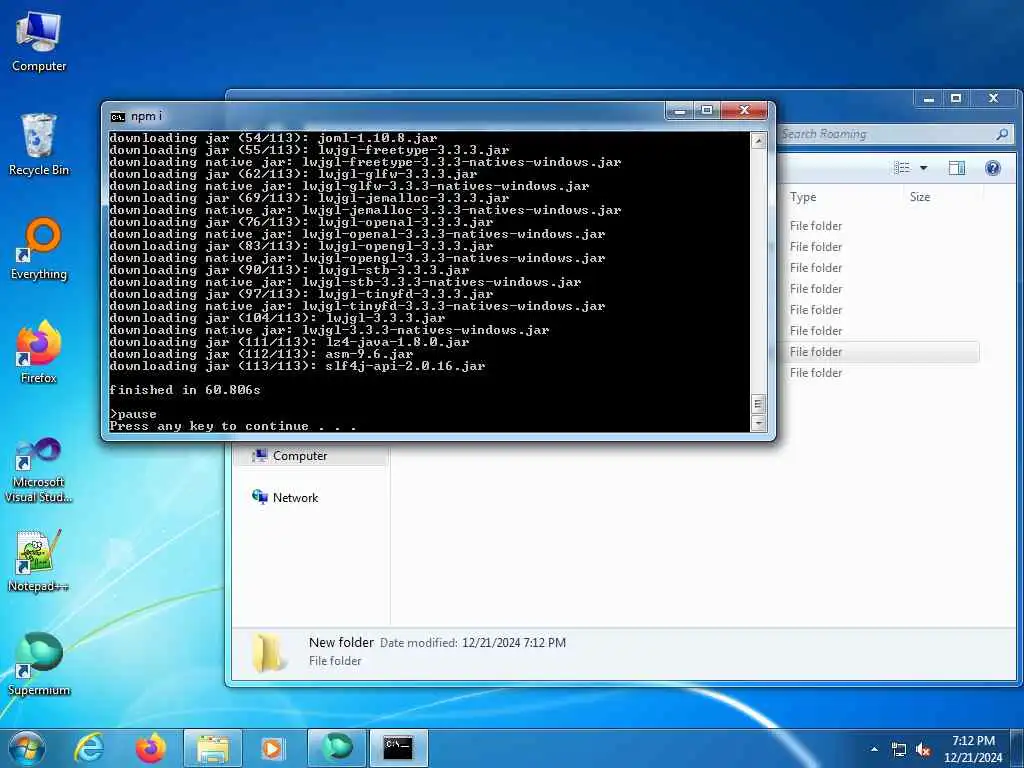Switch to the command prompt taskbar button

coord(398,748)
